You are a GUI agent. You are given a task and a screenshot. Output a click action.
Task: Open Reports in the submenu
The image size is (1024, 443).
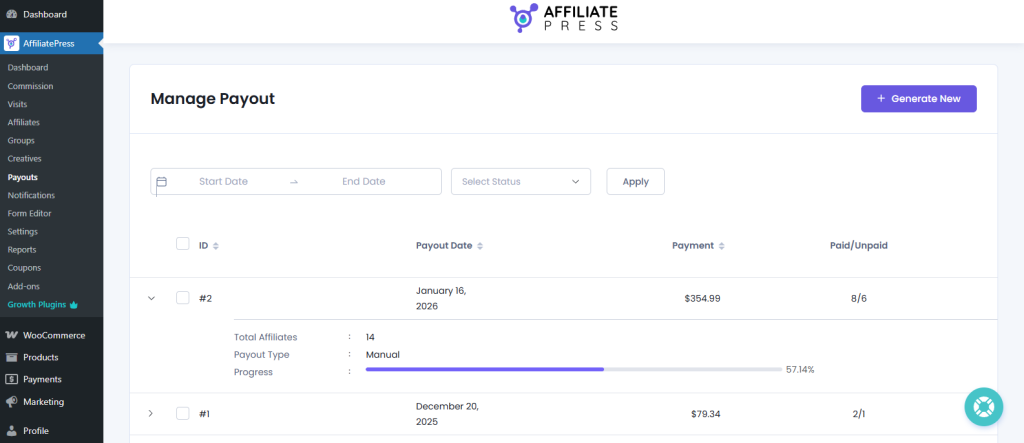click(x=22, y=250)
